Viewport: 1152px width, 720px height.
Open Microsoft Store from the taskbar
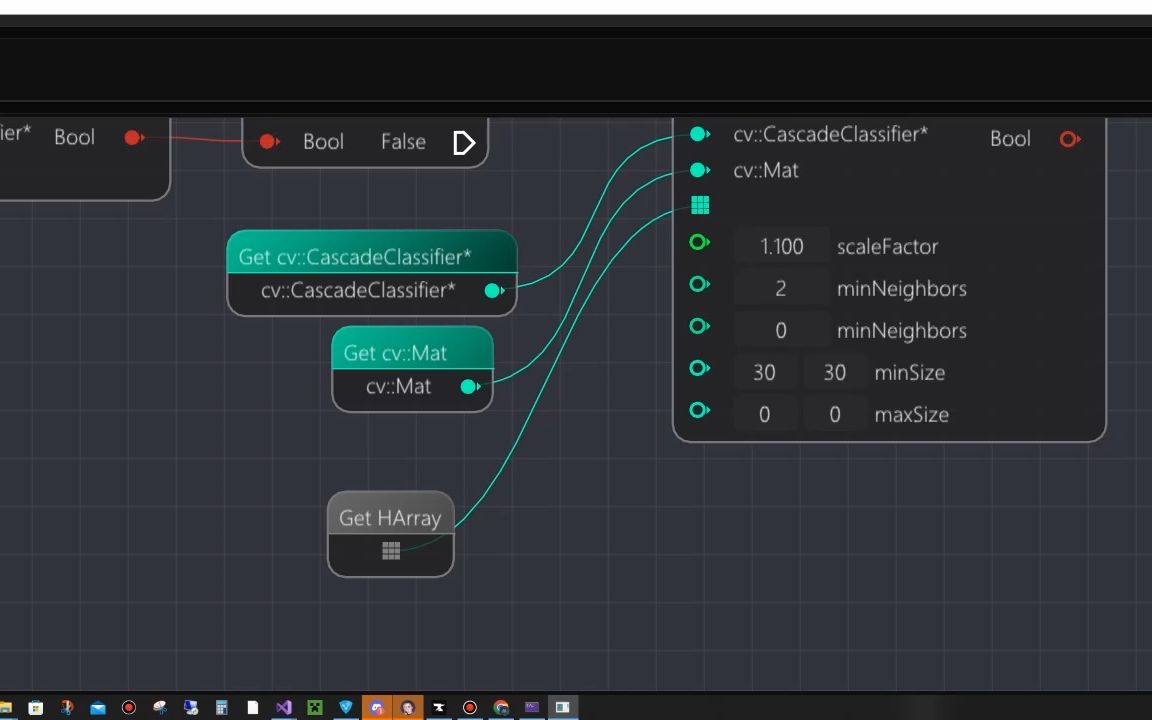coord(35,708)
